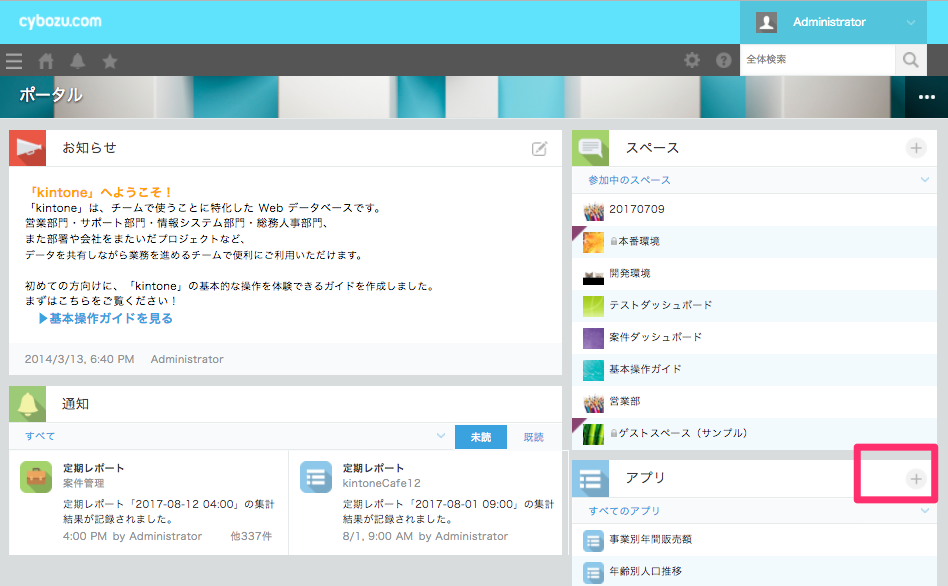This screenshot has width=948, height=586.
Task: Click the 事業別年間販売額 app icon
Action: (x=593, y=541)
